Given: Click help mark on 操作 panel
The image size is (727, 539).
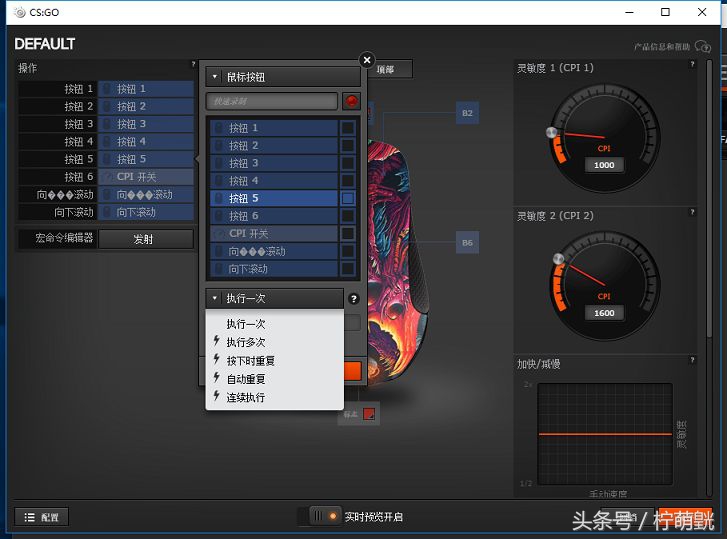Looking at the screenshot, I should point(193,64).
